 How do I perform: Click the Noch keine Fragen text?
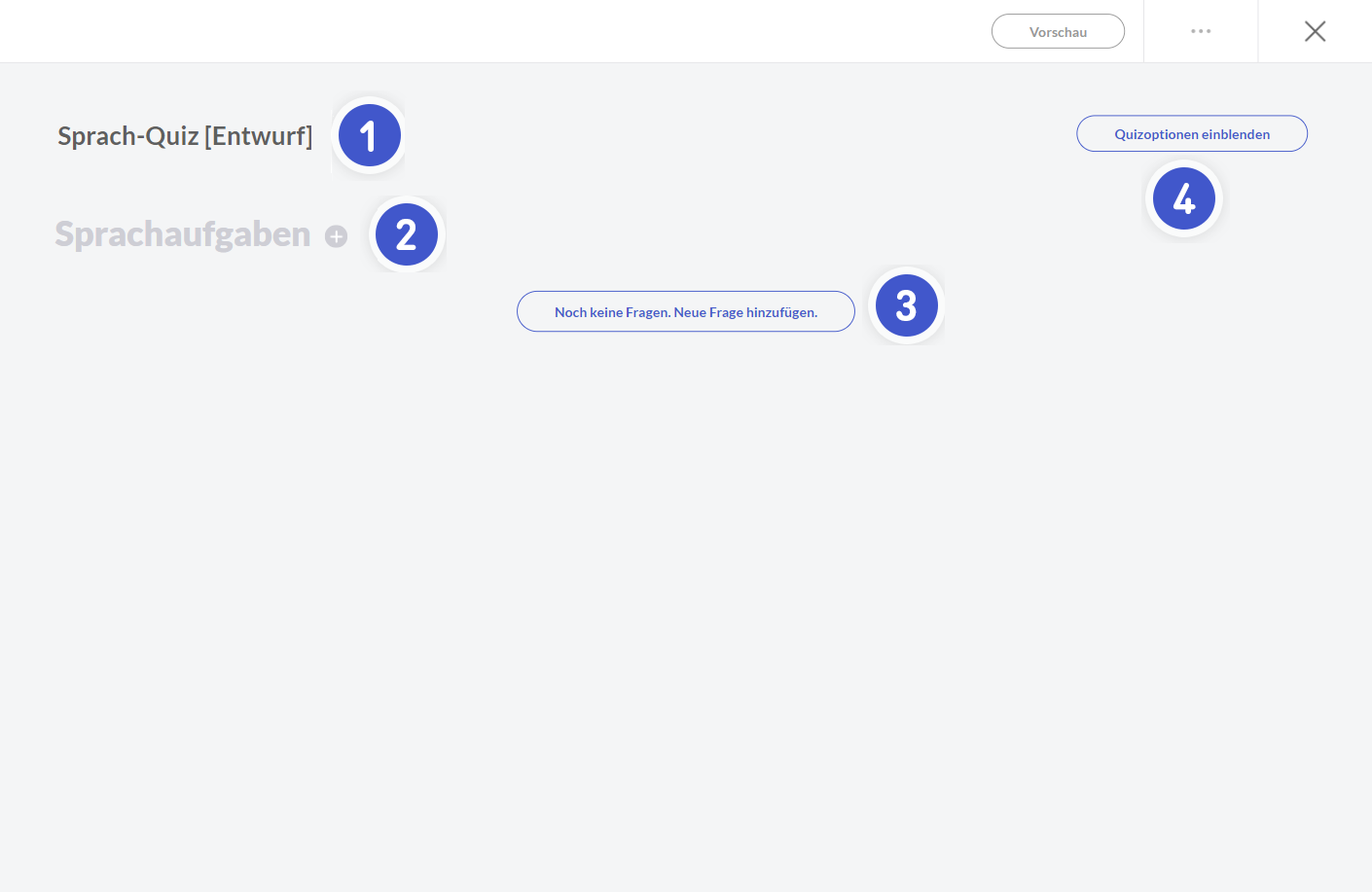(612, 312)
